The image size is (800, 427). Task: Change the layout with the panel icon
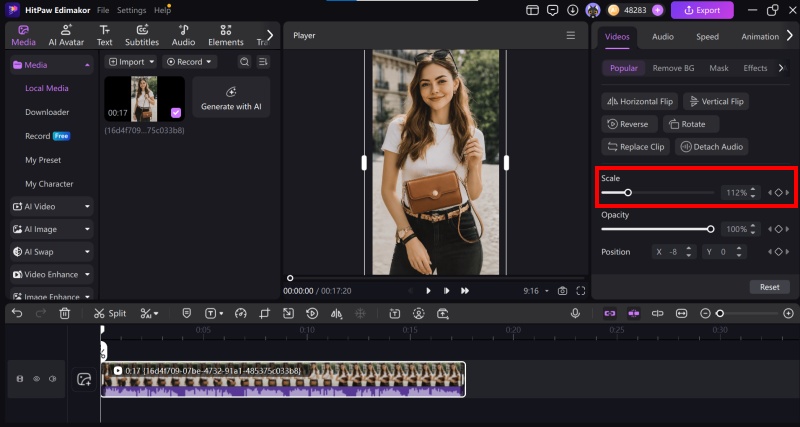pyautogui.click(x=533, y=10)
